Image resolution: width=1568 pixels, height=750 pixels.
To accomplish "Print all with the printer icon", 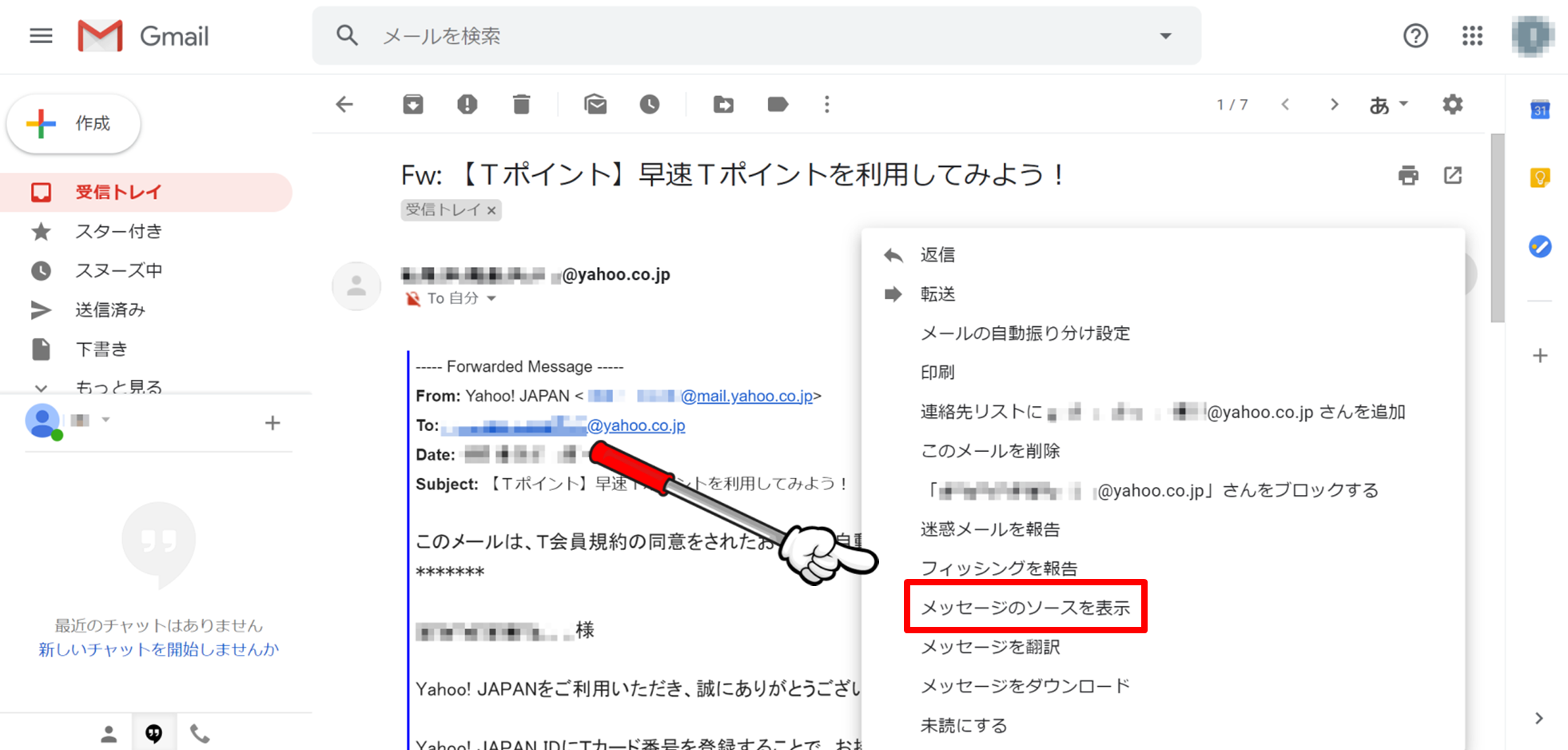I will coord(1408,175).
